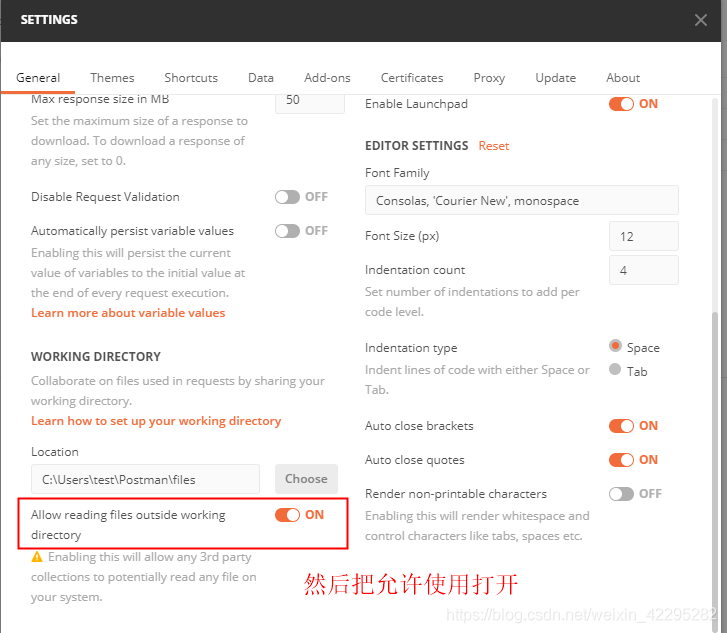
Task: Select the Space indentation radio button
Action: pyautogui.click(x=615, y=345)
